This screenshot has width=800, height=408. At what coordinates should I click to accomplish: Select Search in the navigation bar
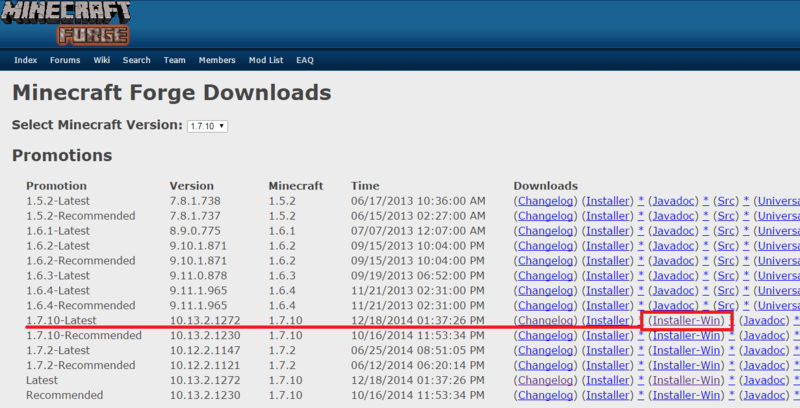click(136, 60)
